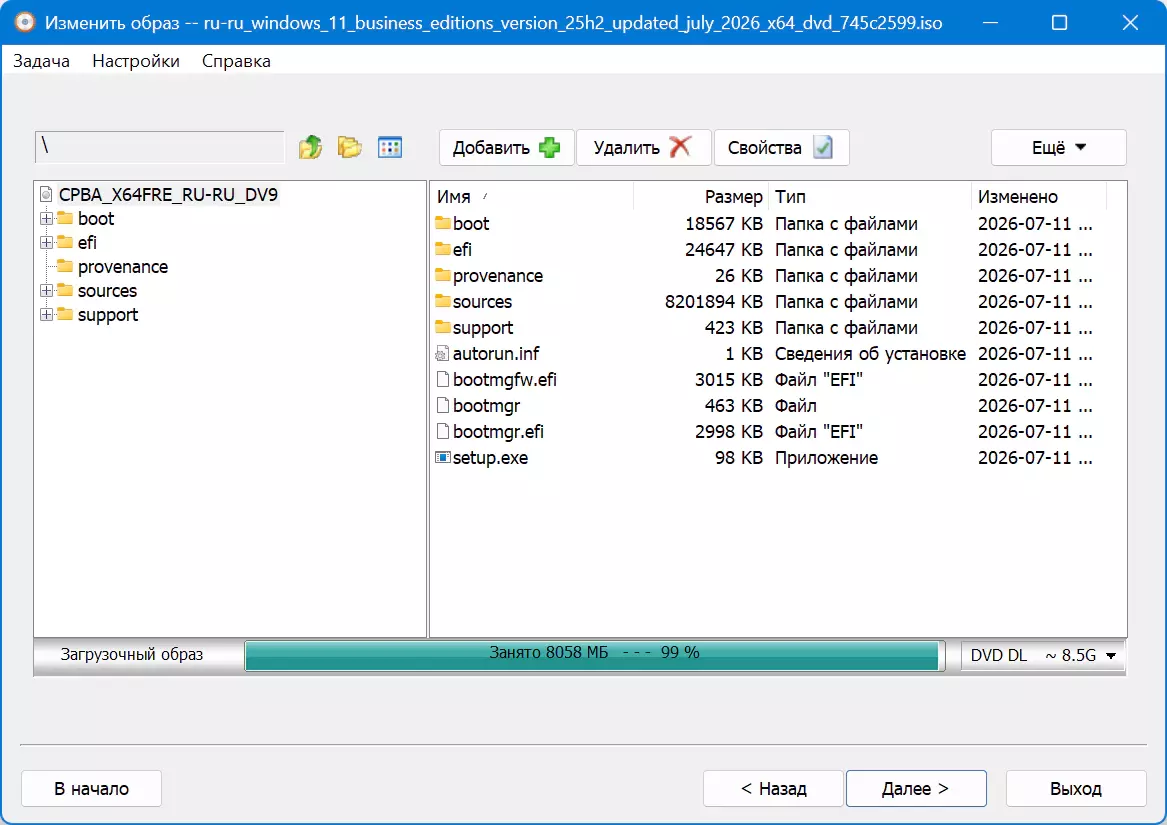This screenshot has height=825, width=1167.
Task: Expand the sources folder in tree
Action: (46, 290)
